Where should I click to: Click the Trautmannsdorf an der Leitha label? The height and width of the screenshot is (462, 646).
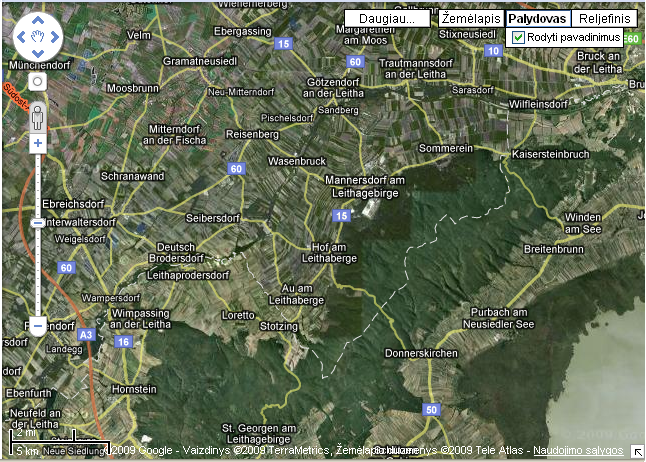pos(415,68)
